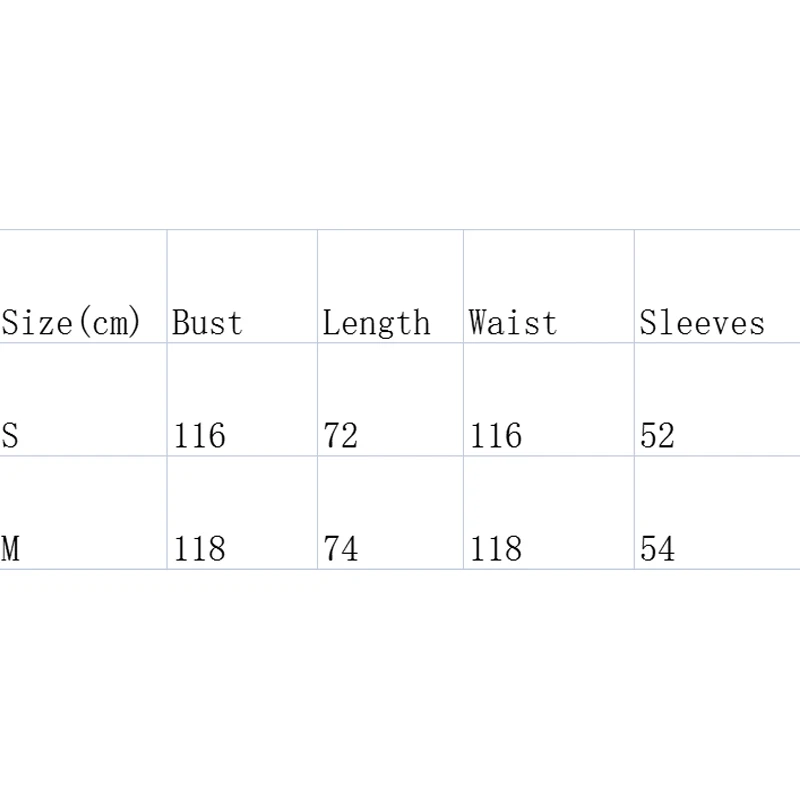Select Sleeves value 52 for size S

coord(658,436)
